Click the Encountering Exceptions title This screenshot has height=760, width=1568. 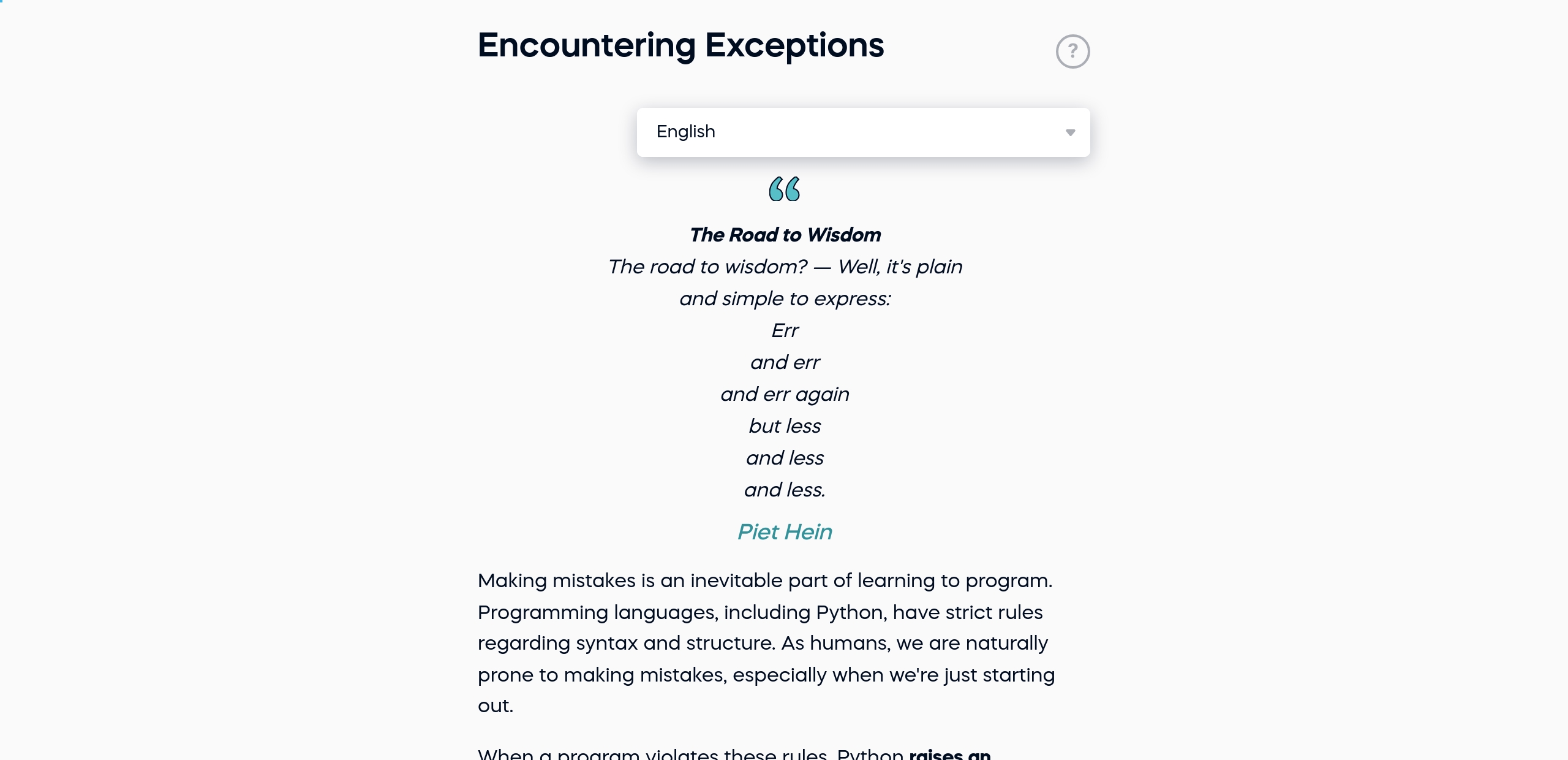680,45
